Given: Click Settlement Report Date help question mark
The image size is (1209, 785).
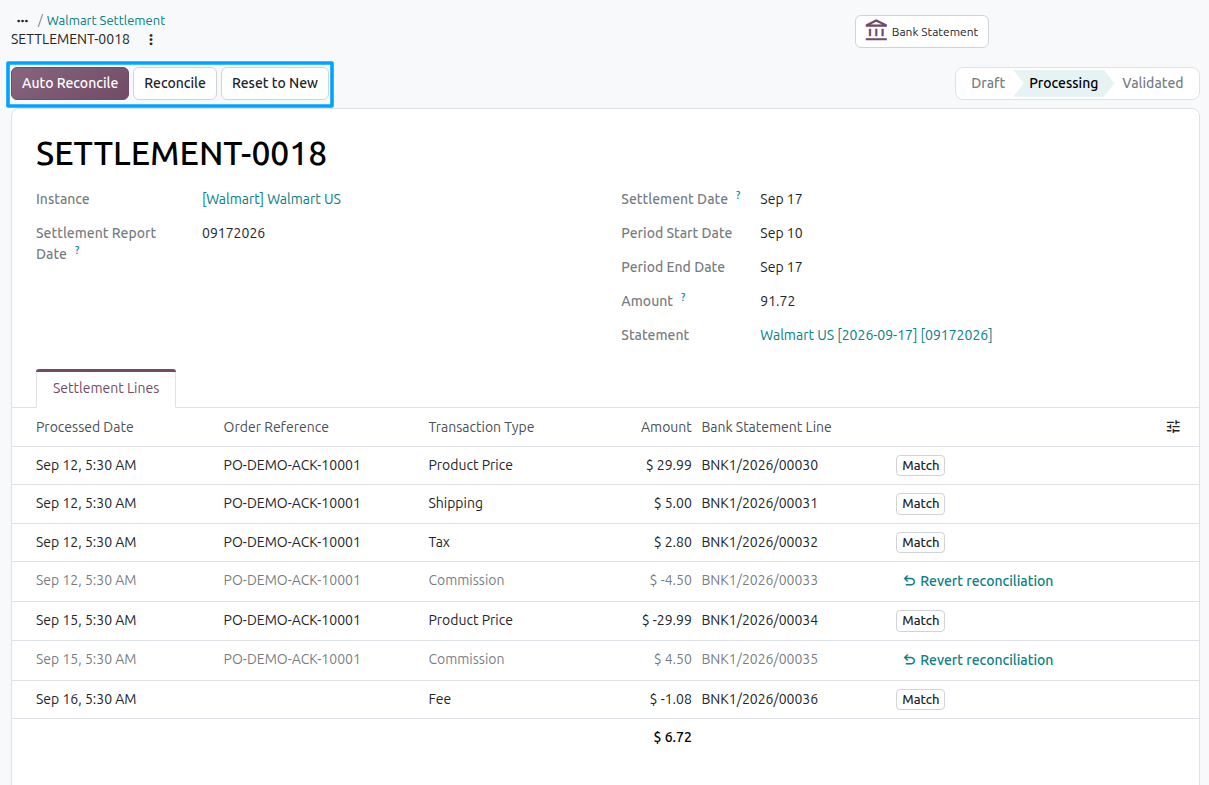Looking at the screenshot, I should [x=77, y=250].
